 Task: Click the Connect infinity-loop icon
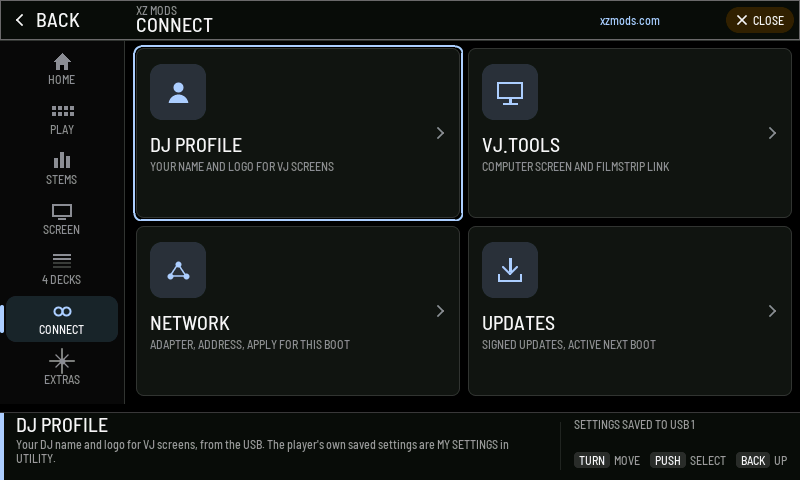(x=62, y=311)
